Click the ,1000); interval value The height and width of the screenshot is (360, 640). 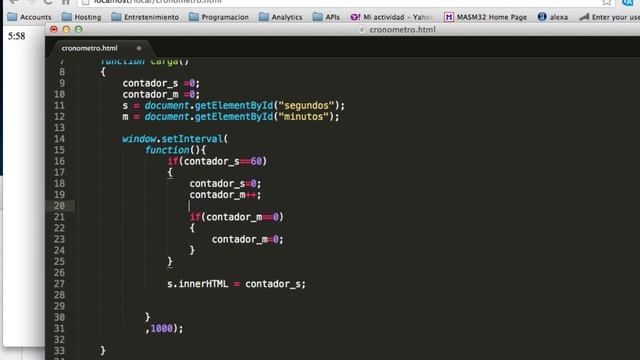(x=164, y=328)
